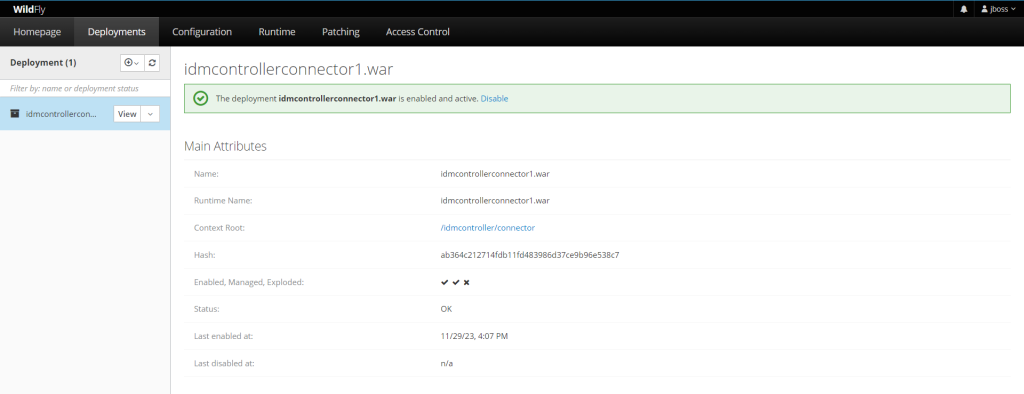Open the /idmcontroller/connector context root link
Screen dimensions: 1024x394
[488, 227]
